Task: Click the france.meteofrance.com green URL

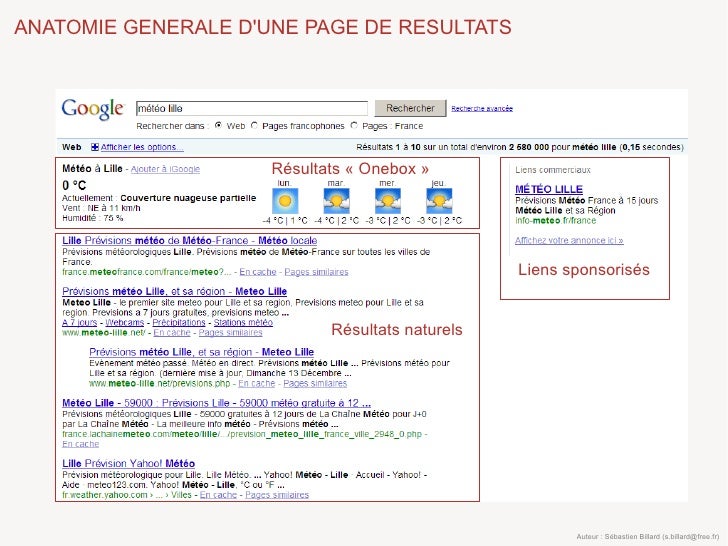Action: pyautogui.click(x=146, y=272)
